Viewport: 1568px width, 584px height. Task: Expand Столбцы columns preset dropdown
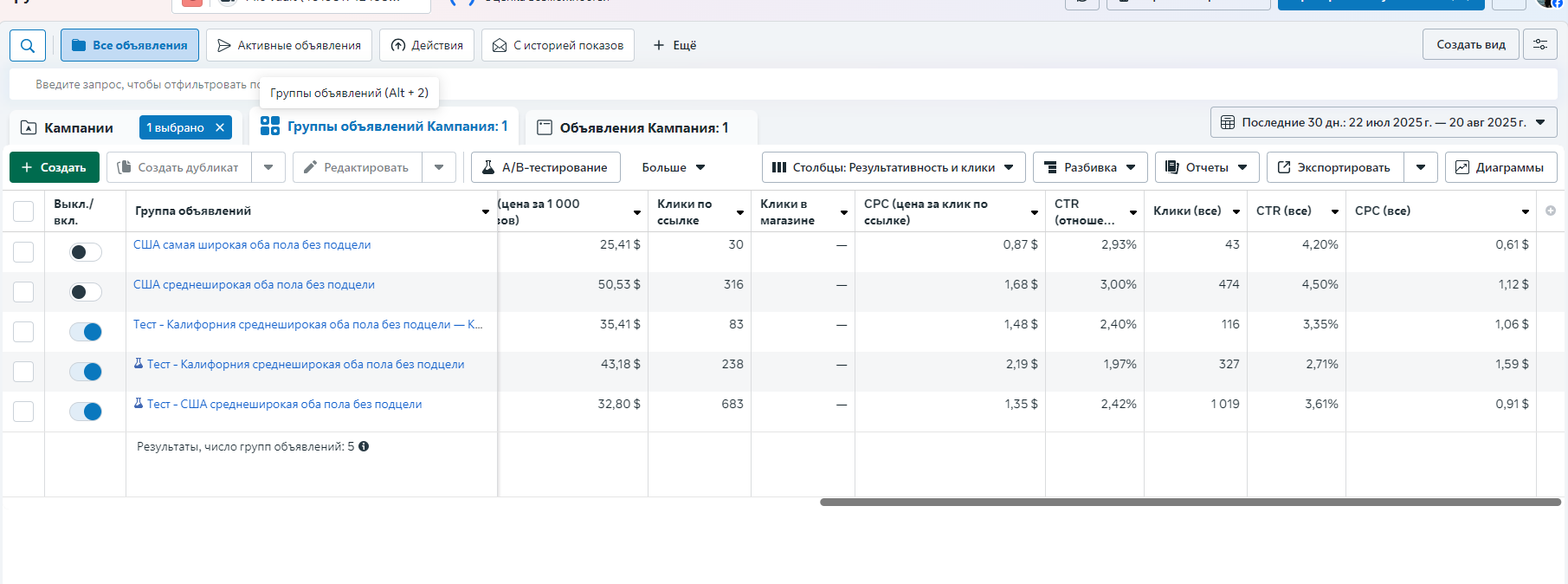click(x=894, y=167)
